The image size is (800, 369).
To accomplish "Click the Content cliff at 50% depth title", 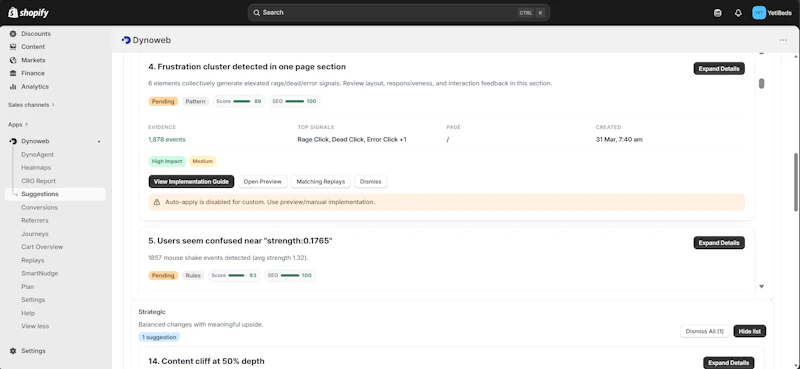I will click(206, 361).
